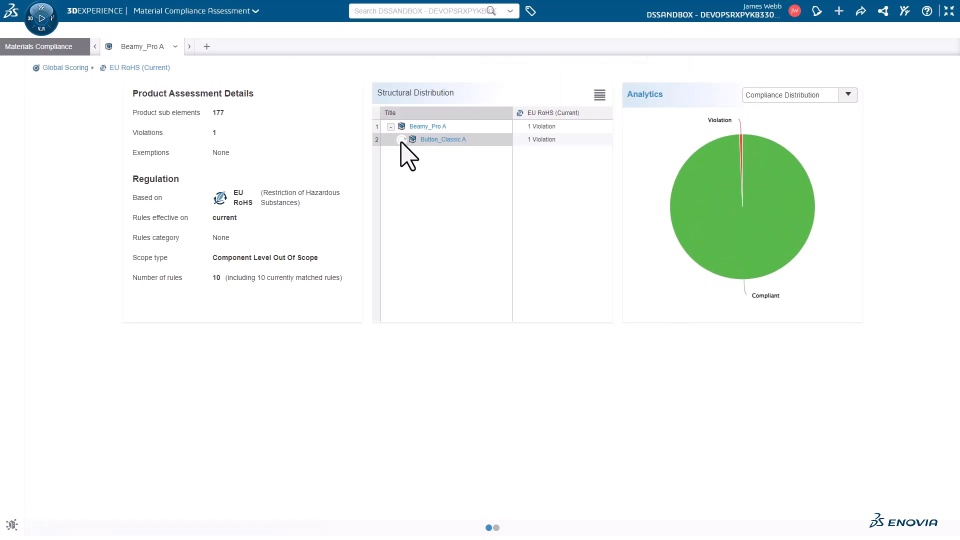960x540 pixels.
Task: Click Component Level Out Of Scope text
Action: [x=265, y=258]
